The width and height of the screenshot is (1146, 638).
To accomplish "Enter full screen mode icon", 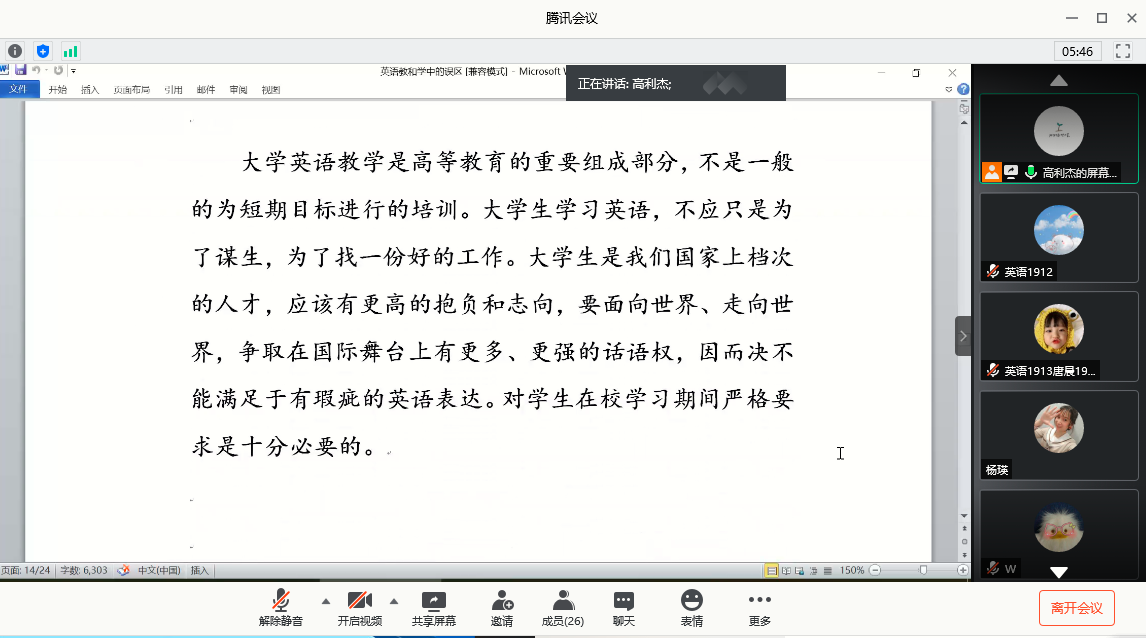I will point(1123,50).
